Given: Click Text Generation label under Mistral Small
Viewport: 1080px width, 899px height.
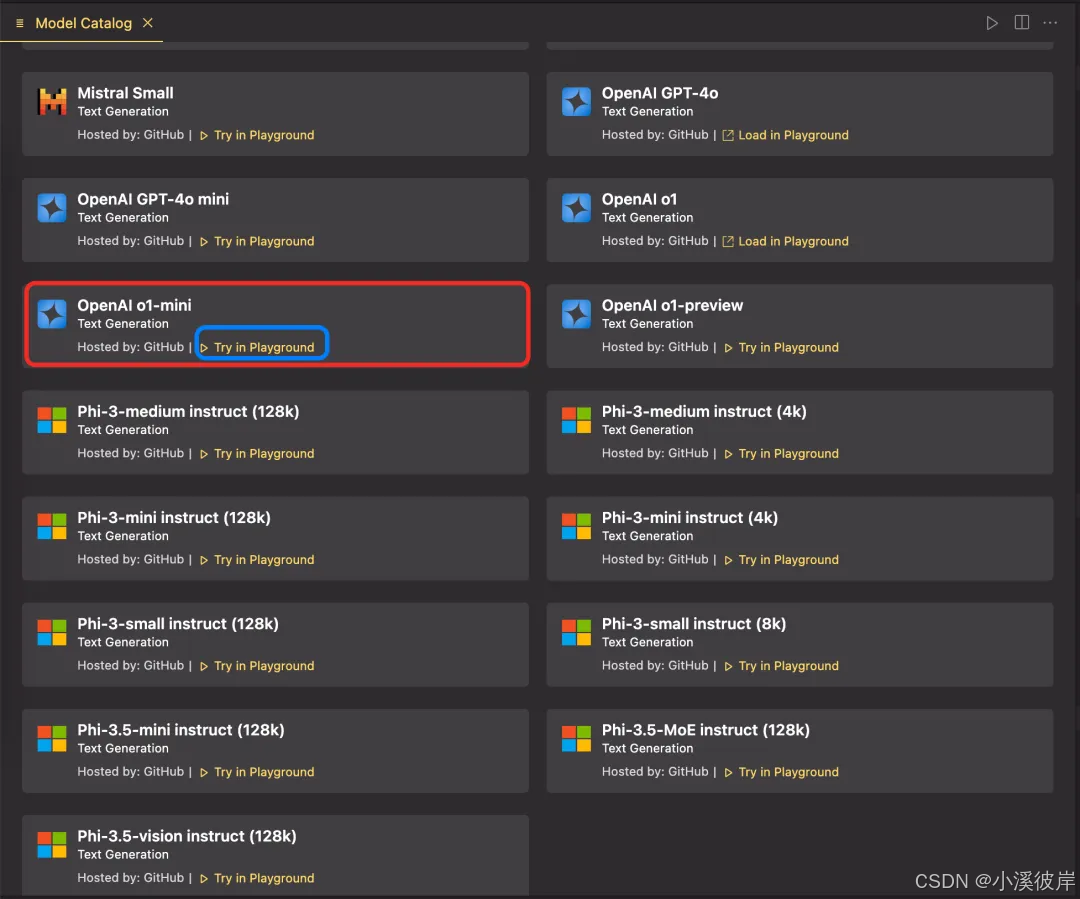Looking at the screenshot, I should (123, 112).
